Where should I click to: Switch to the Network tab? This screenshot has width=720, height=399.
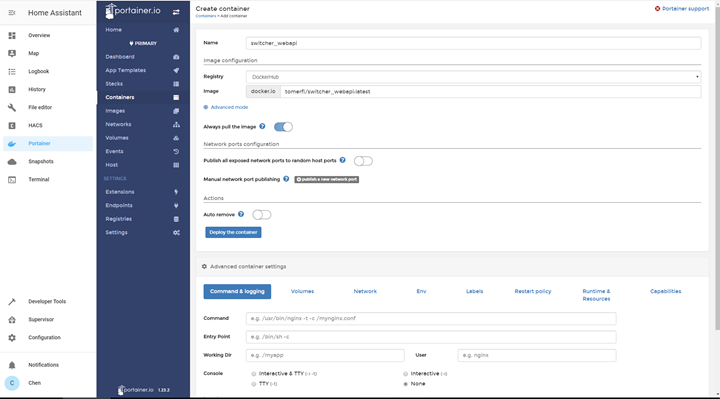[x=365, y=292]
